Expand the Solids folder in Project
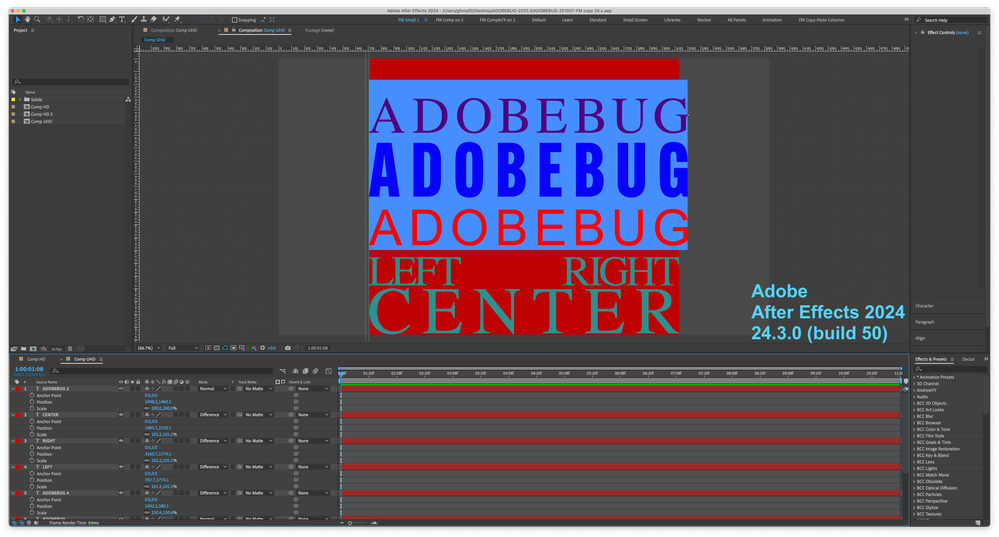The height and width of the screenshot is (537, 999). (20, 99)
